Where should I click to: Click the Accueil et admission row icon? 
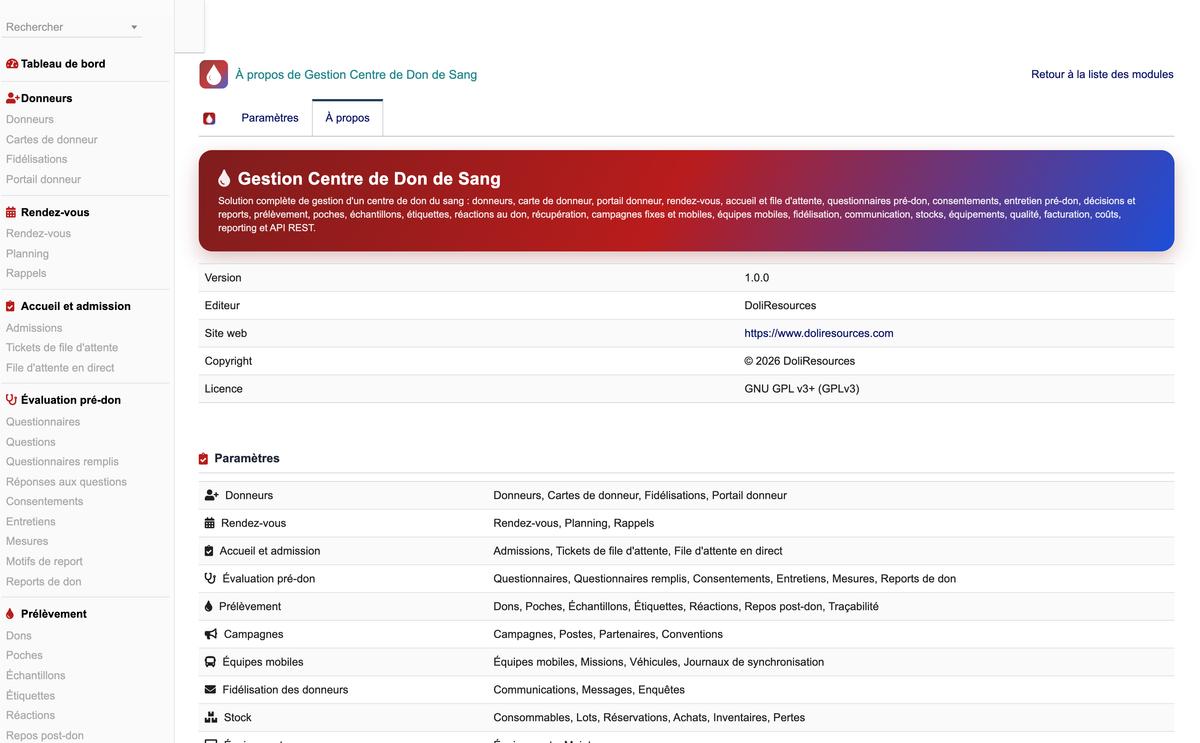[209, 551]
